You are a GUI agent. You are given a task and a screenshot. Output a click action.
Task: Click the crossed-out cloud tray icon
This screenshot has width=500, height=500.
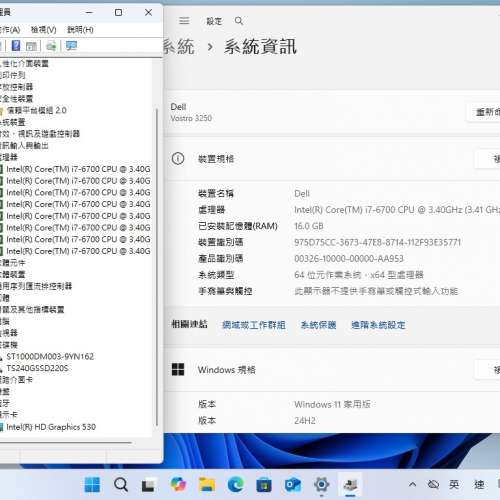(433, 484)
